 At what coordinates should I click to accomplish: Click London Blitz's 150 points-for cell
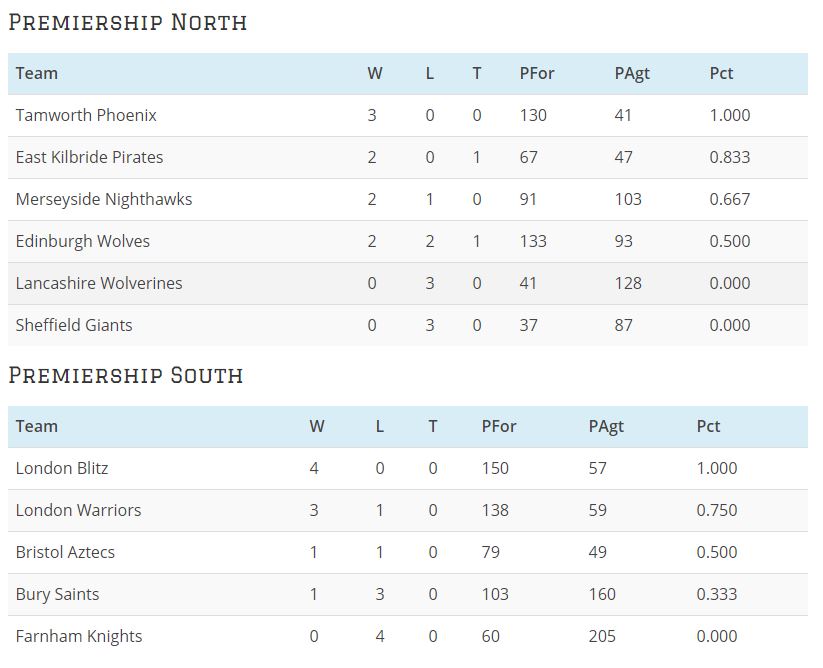pyautogui.click(x=495, y=468)
